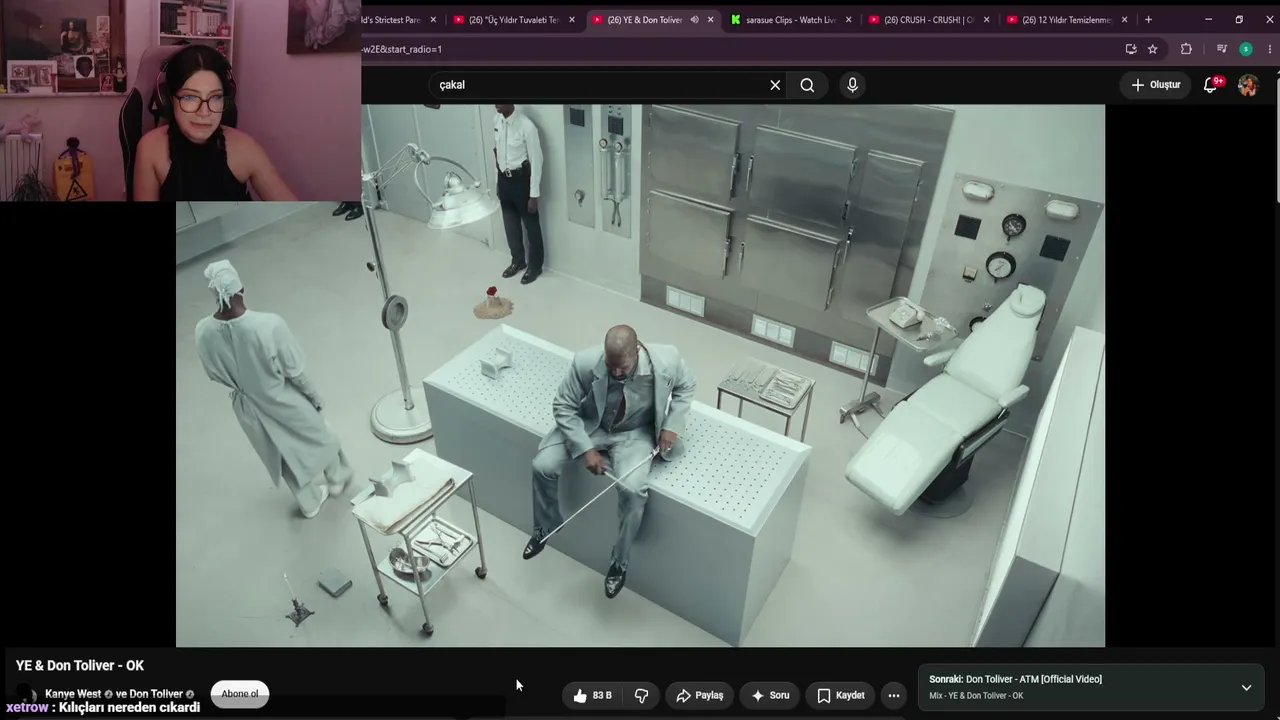The image size is (1280, 720).
Task: Open Chrome's three-dot menu
Action: tap(1269, 49)
